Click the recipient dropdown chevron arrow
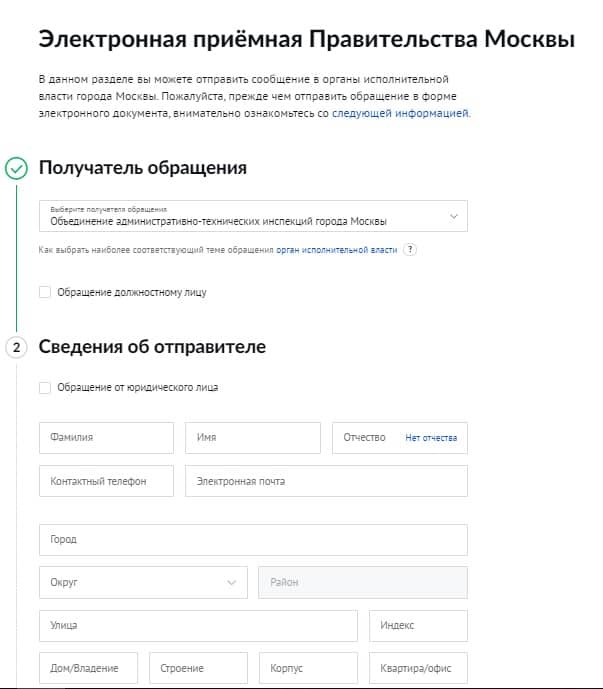603x689 pixels. pyautogui.click(x=454, y=216)
